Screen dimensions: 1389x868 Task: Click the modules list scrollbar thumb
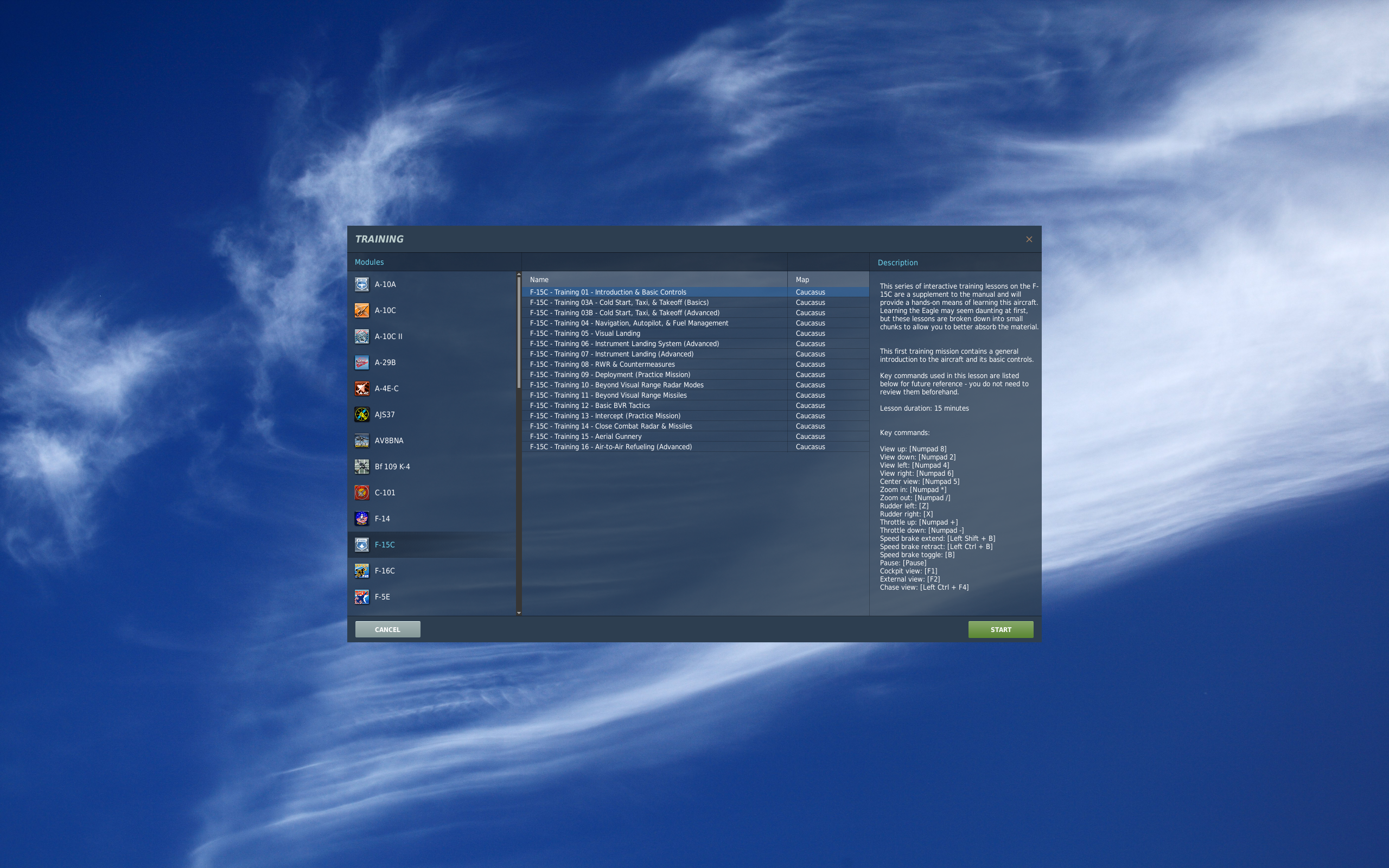click(x=518, y=333)
